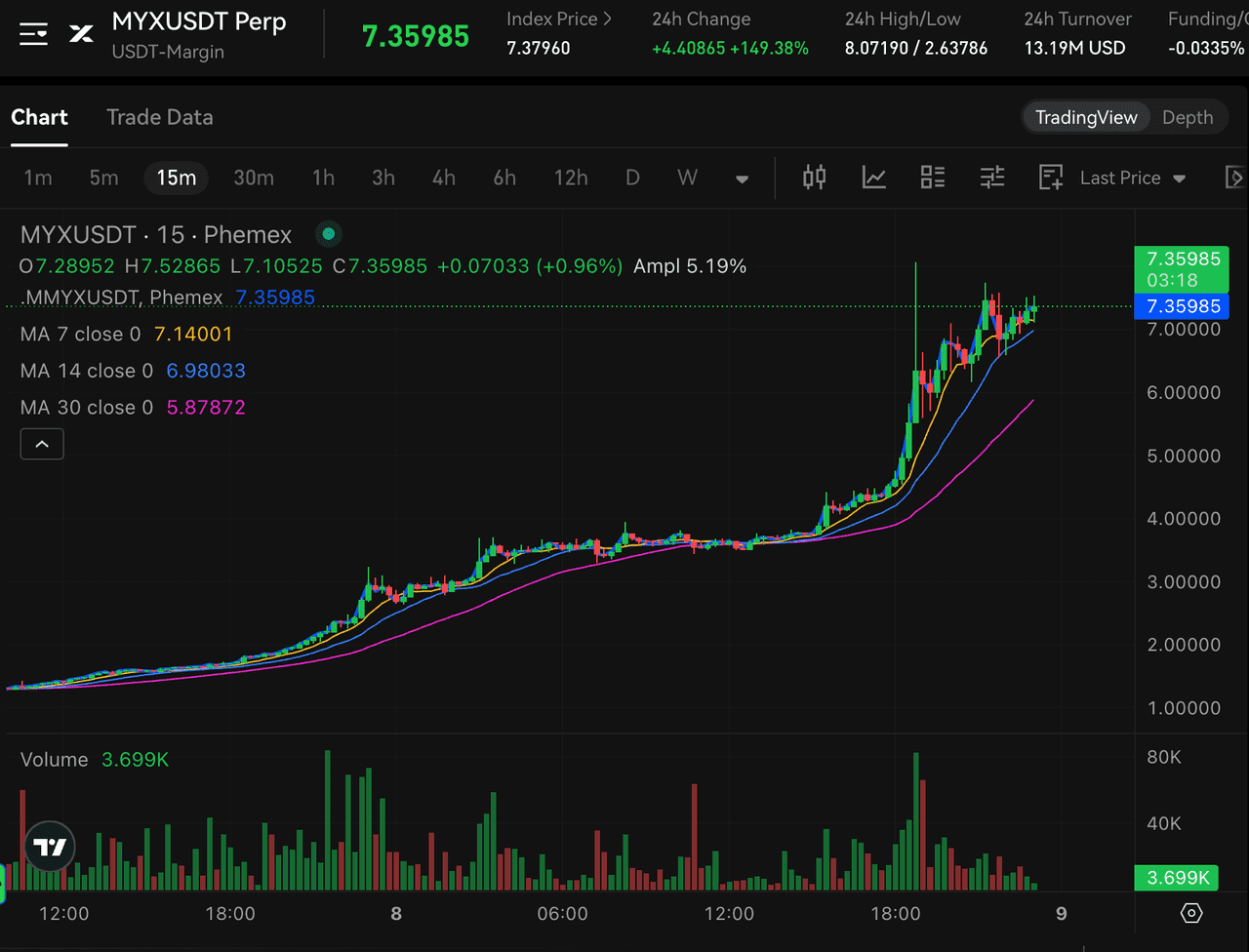
Task: Select the 1h timeframe
Action: pos(323,178)
